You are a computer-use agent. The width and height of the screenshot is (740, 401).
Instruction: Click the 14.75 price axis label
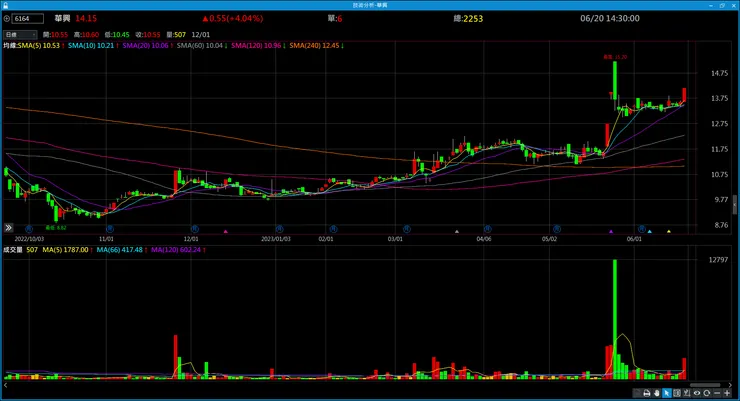[x=719, y=73]
